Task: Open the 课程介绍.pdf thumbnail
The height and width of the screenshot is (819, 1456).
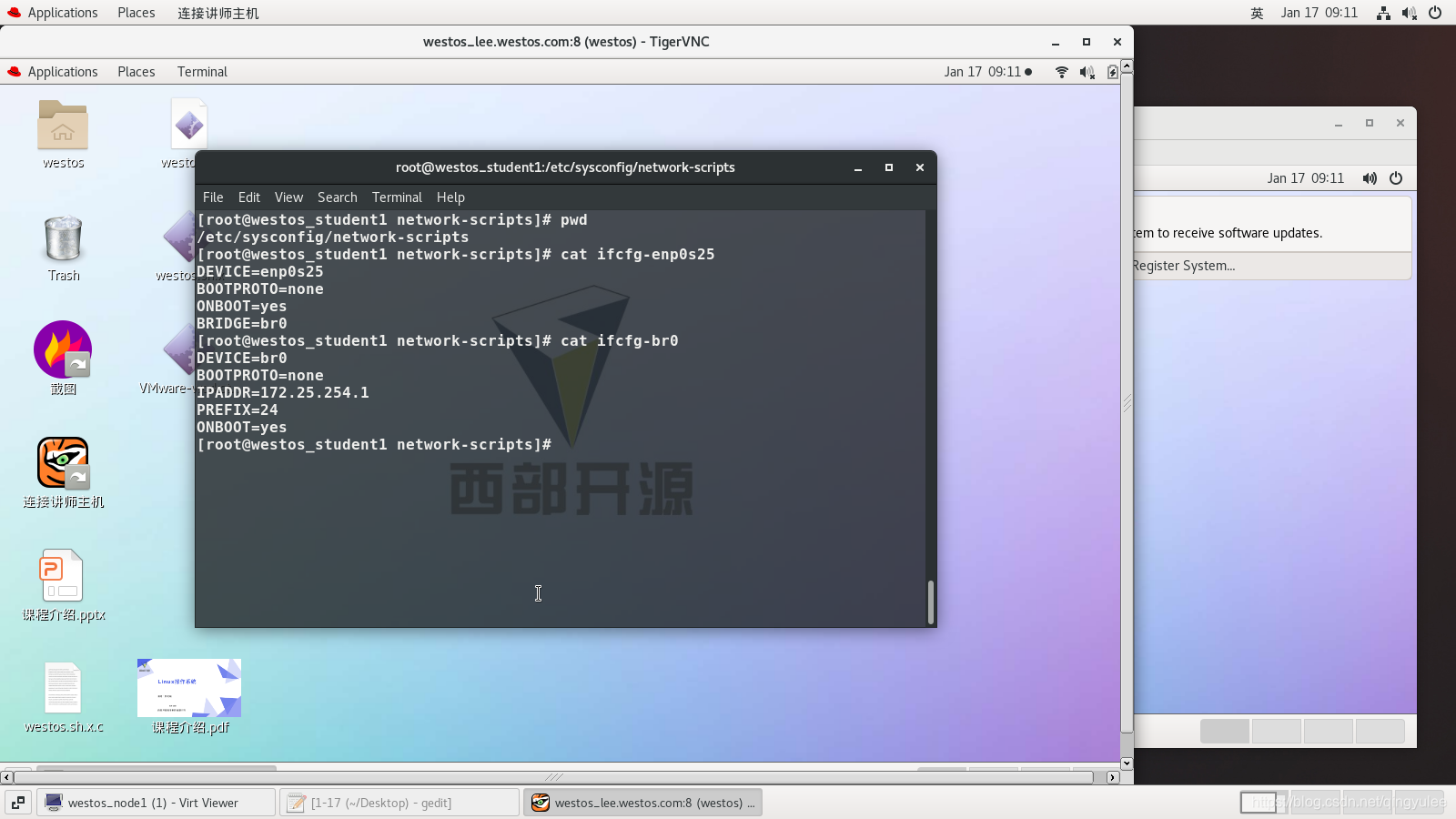Action: pyautogui.click(x=189, y=688)
